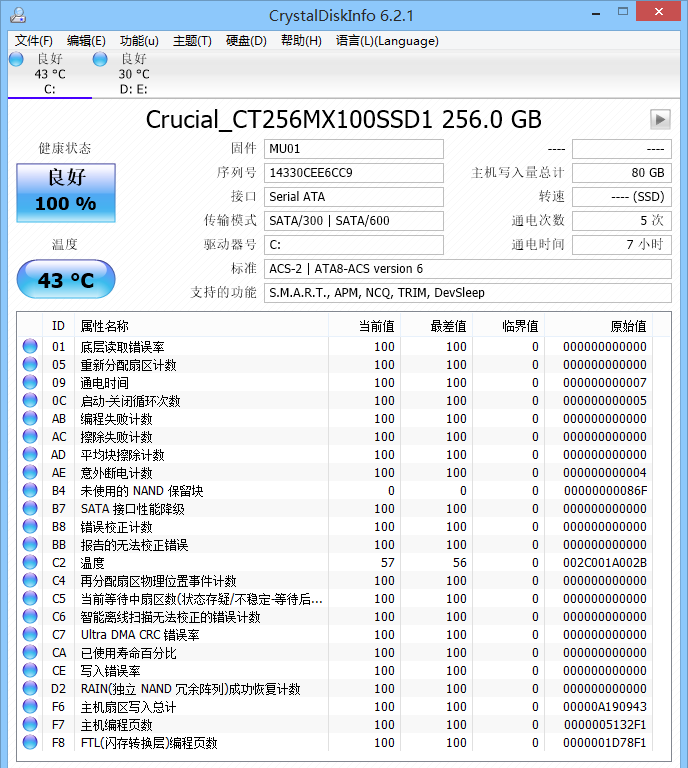The height and width of the screenshot is (768, 688).
Task: Click the status orb for attribute 09
Action: point(30,382)
